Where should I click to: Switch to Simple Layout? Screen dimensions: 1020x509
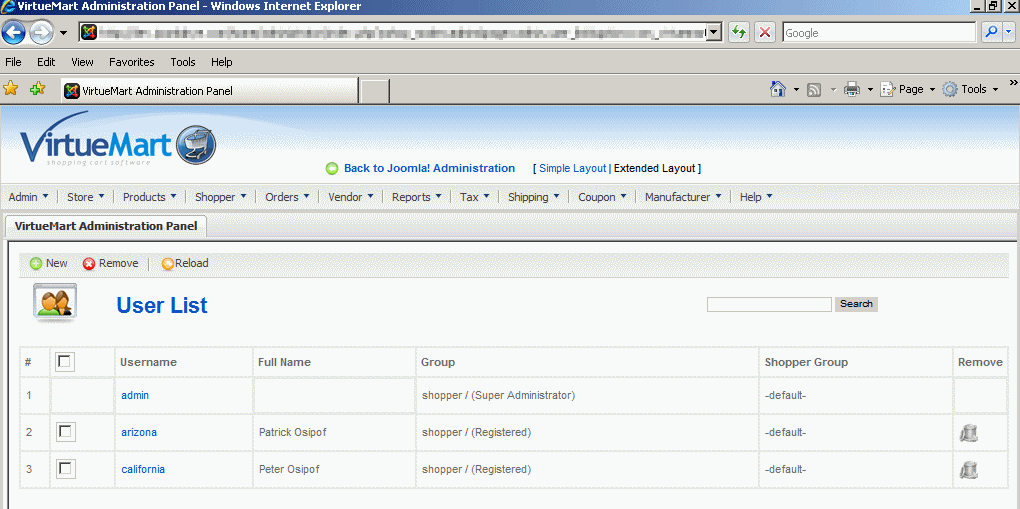coord(572,168)
